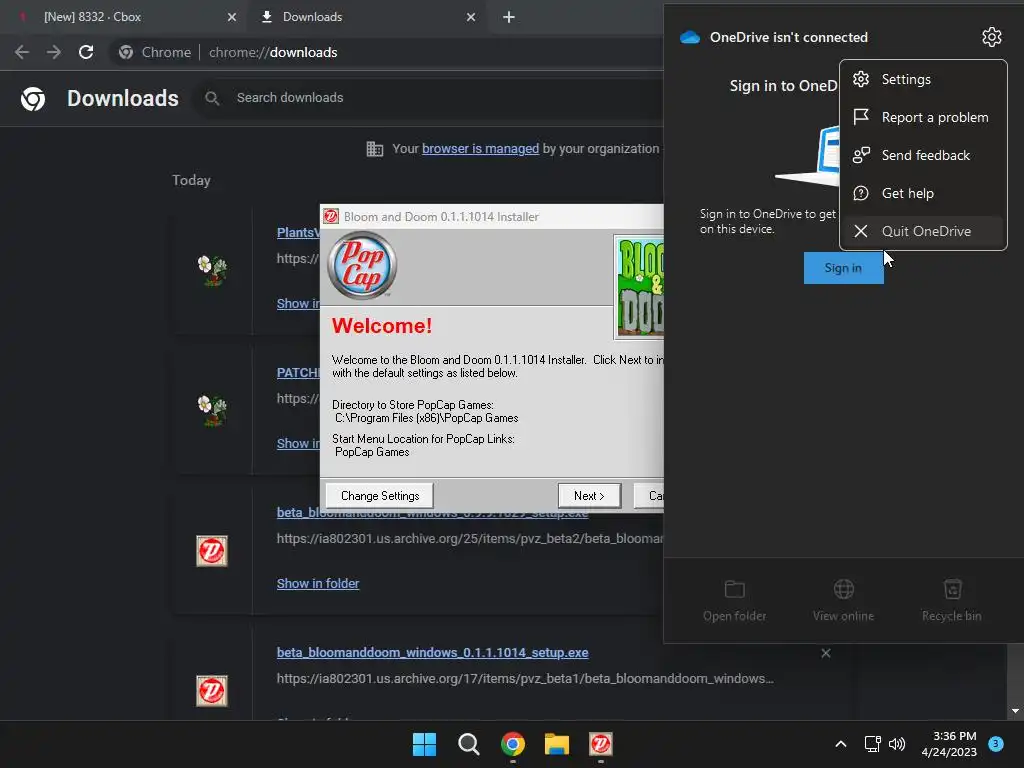Viewport: 1024px width, 768px height.
Task: Choose Report a problem menu entry
Action: click(x=923, y=118)
